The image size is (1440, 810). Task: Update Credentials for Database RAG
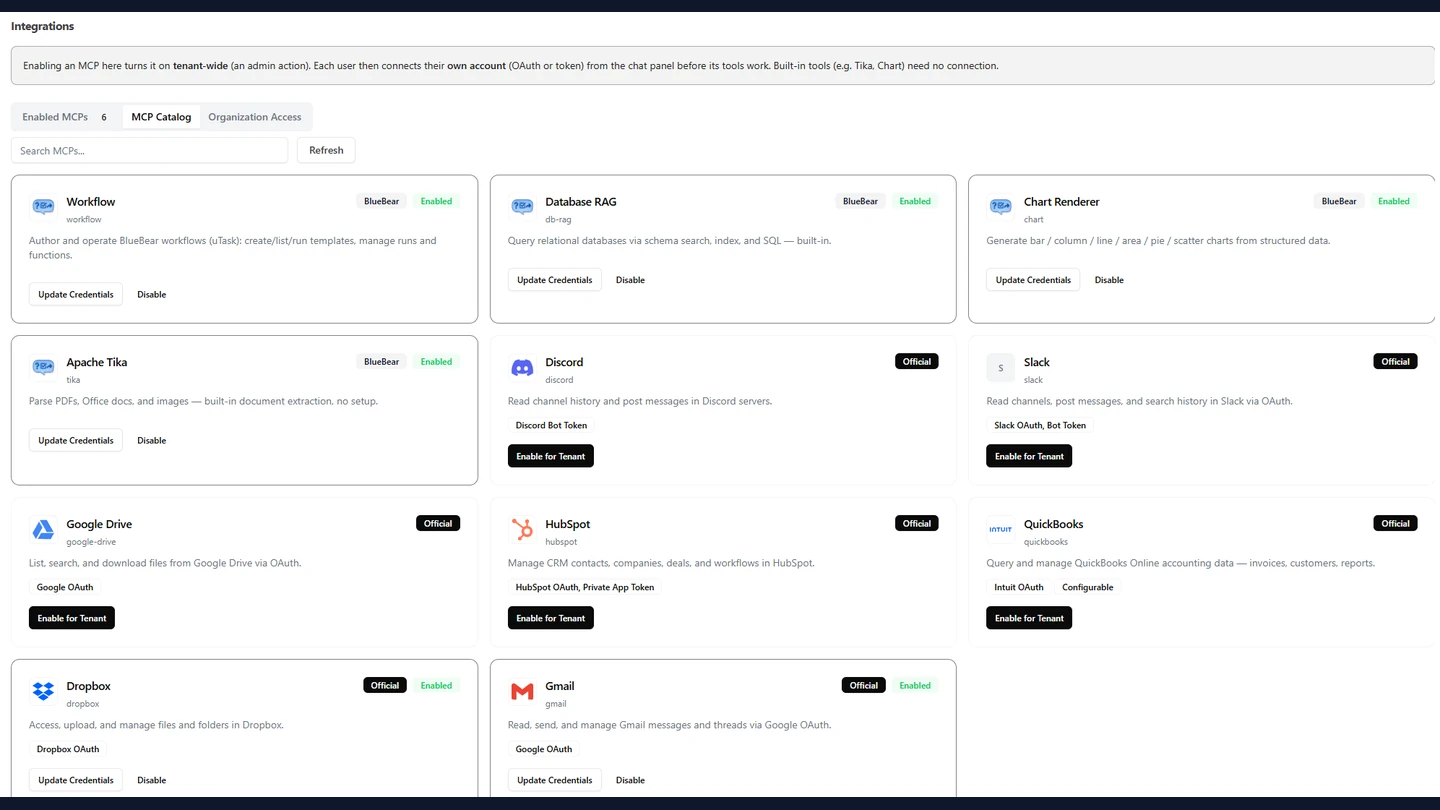click(x=555, y=280)
